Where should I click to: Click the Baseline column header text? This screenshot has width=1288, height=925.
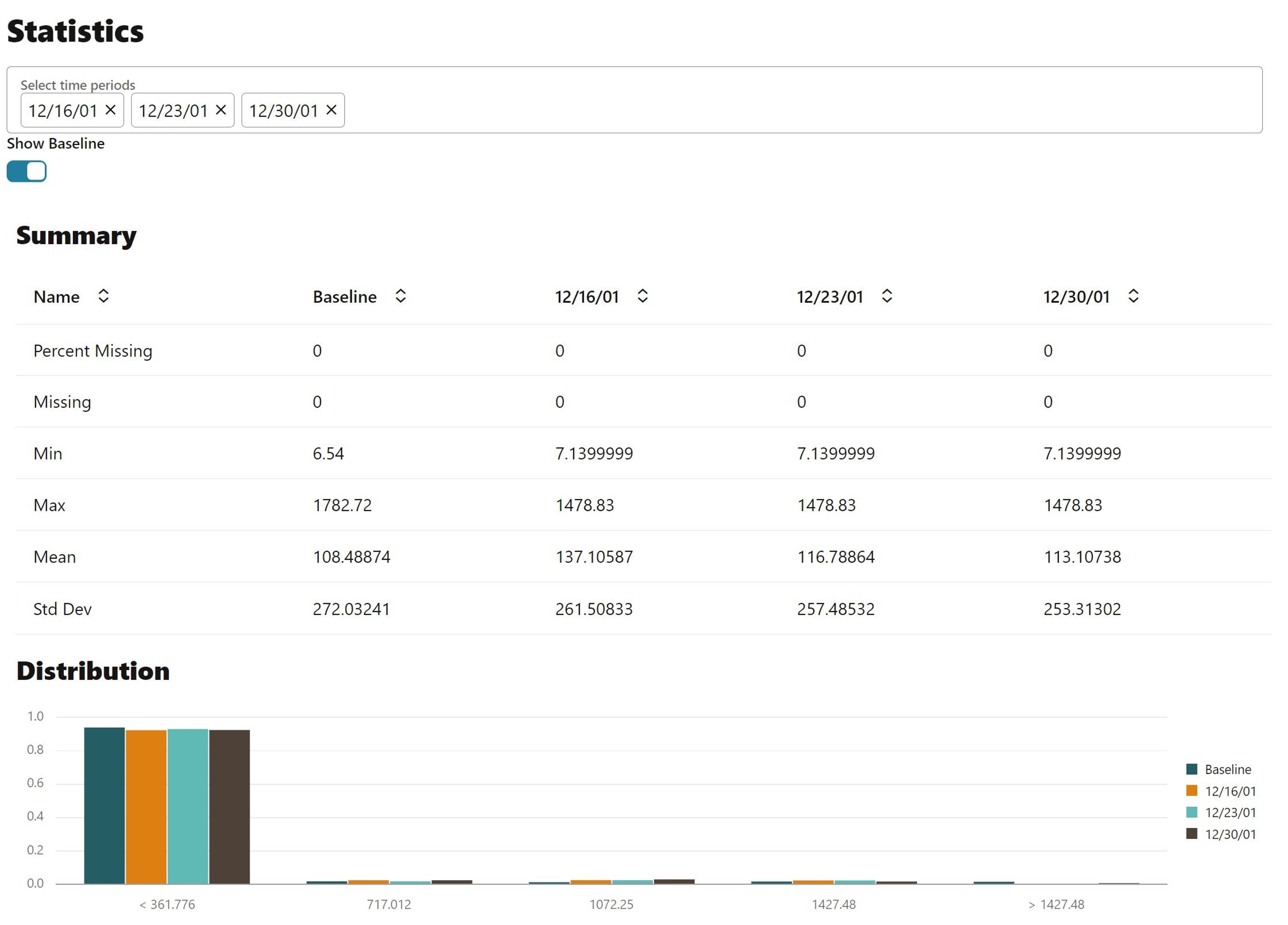click(x=345, y=296)
